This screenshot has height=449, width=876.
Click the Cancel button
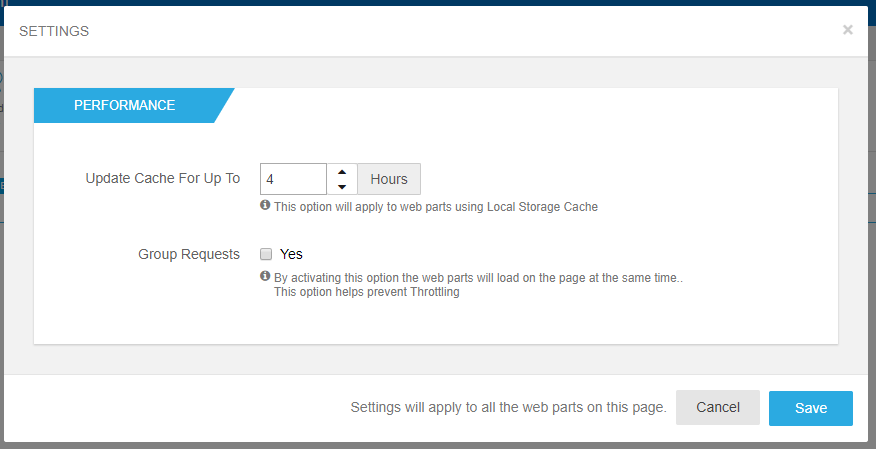718,408
